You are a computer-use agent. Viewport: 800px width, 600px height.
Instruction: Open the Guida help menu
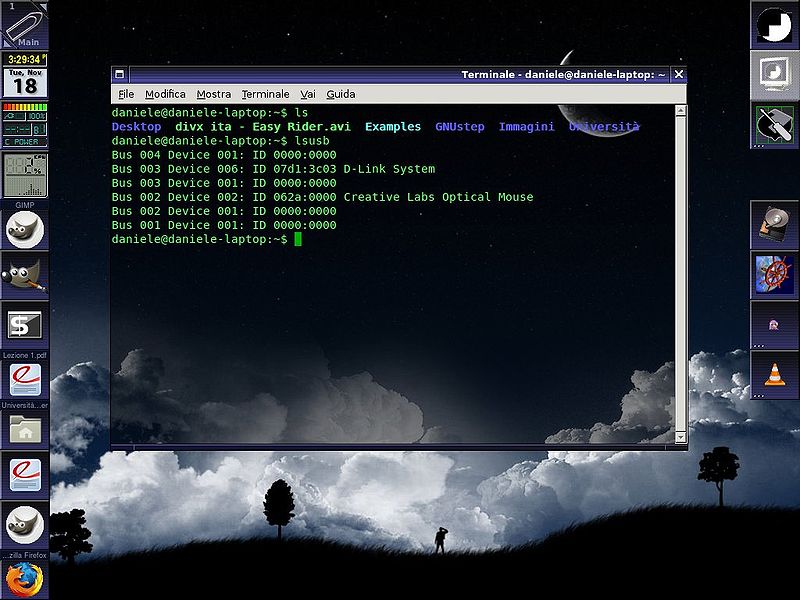point(340,94)
